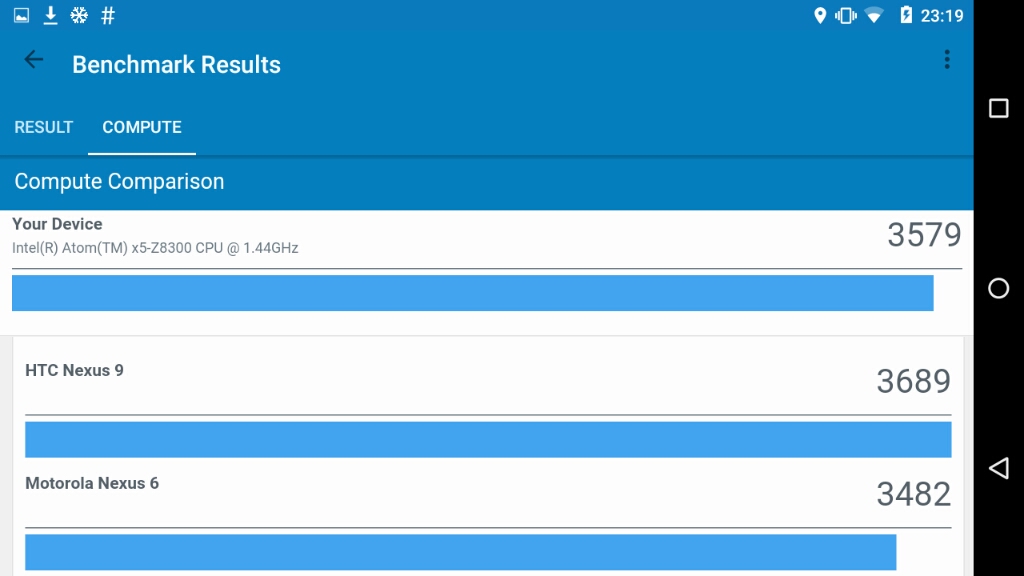
Task: Open the three-dot overflow menu
Action: coord(946,60)
